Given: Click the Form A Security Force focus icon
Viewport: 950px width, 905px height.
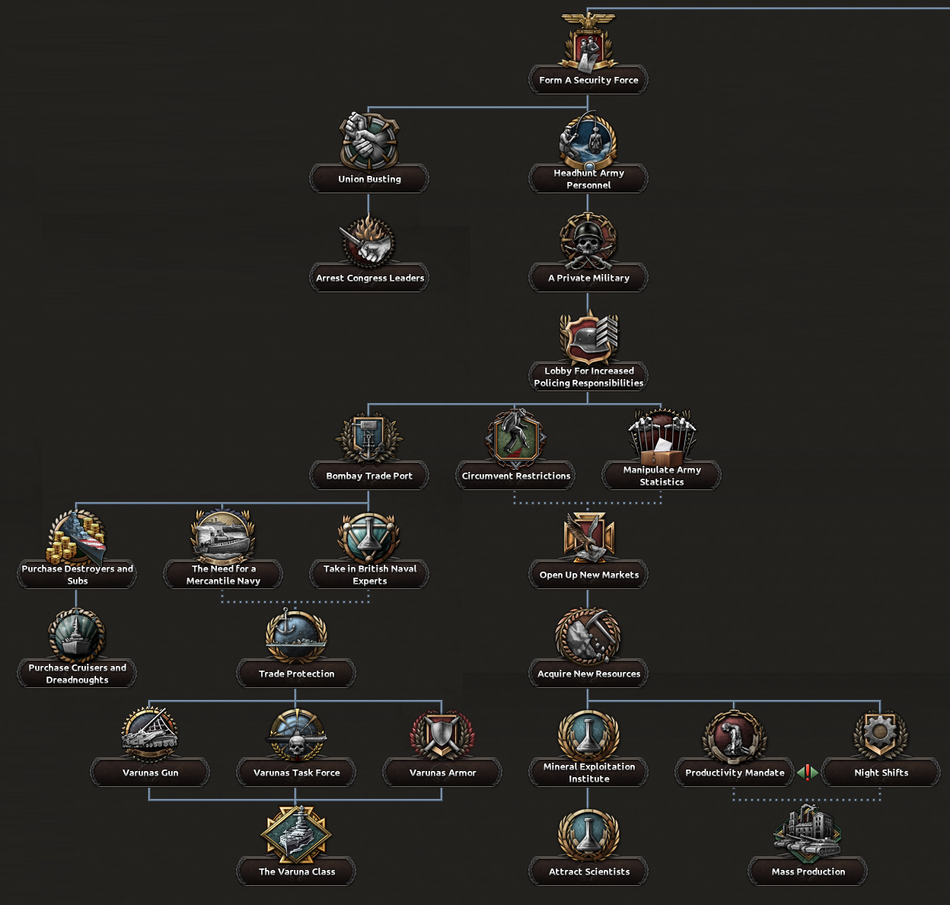Looking at the screenshot, I should click(588, 43).
